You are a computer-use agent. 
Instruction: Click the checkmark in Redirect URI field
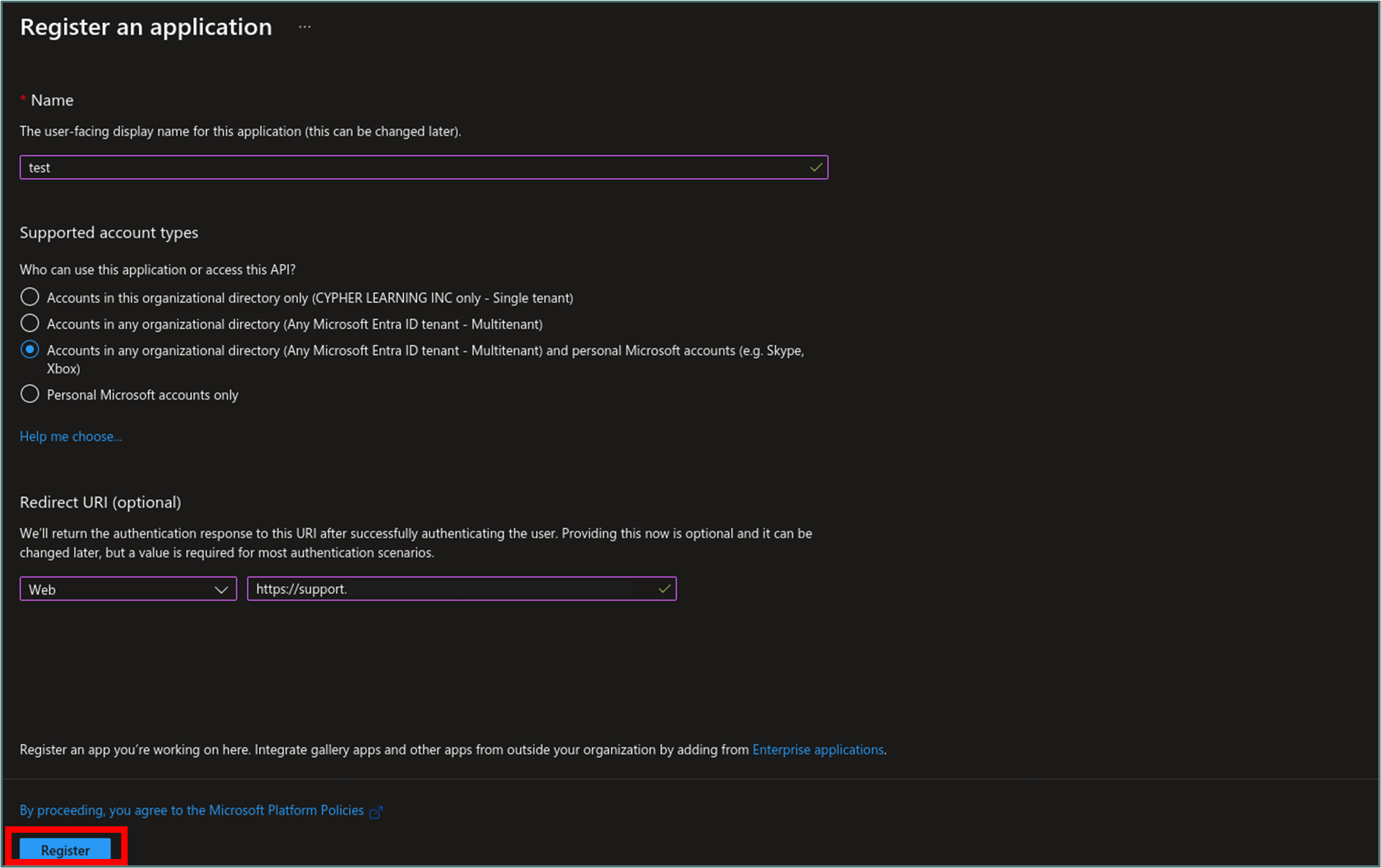[664, 588]
